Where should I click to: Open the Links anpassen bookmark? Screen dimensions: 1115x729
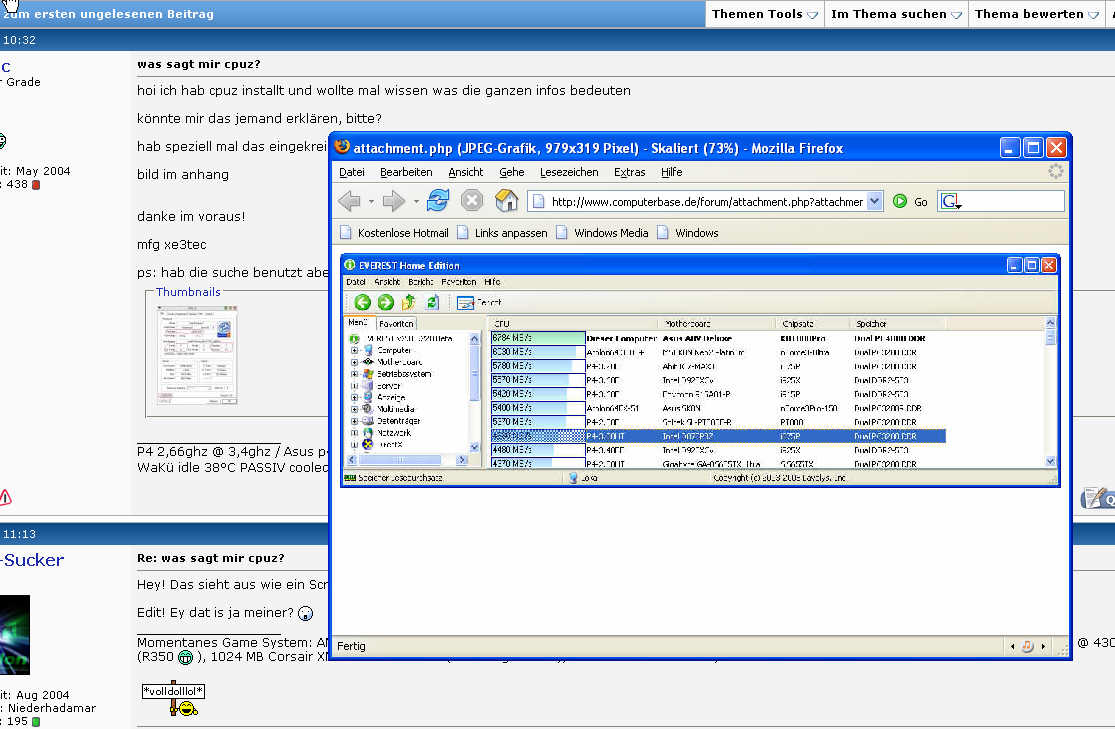tap(503, 233)
